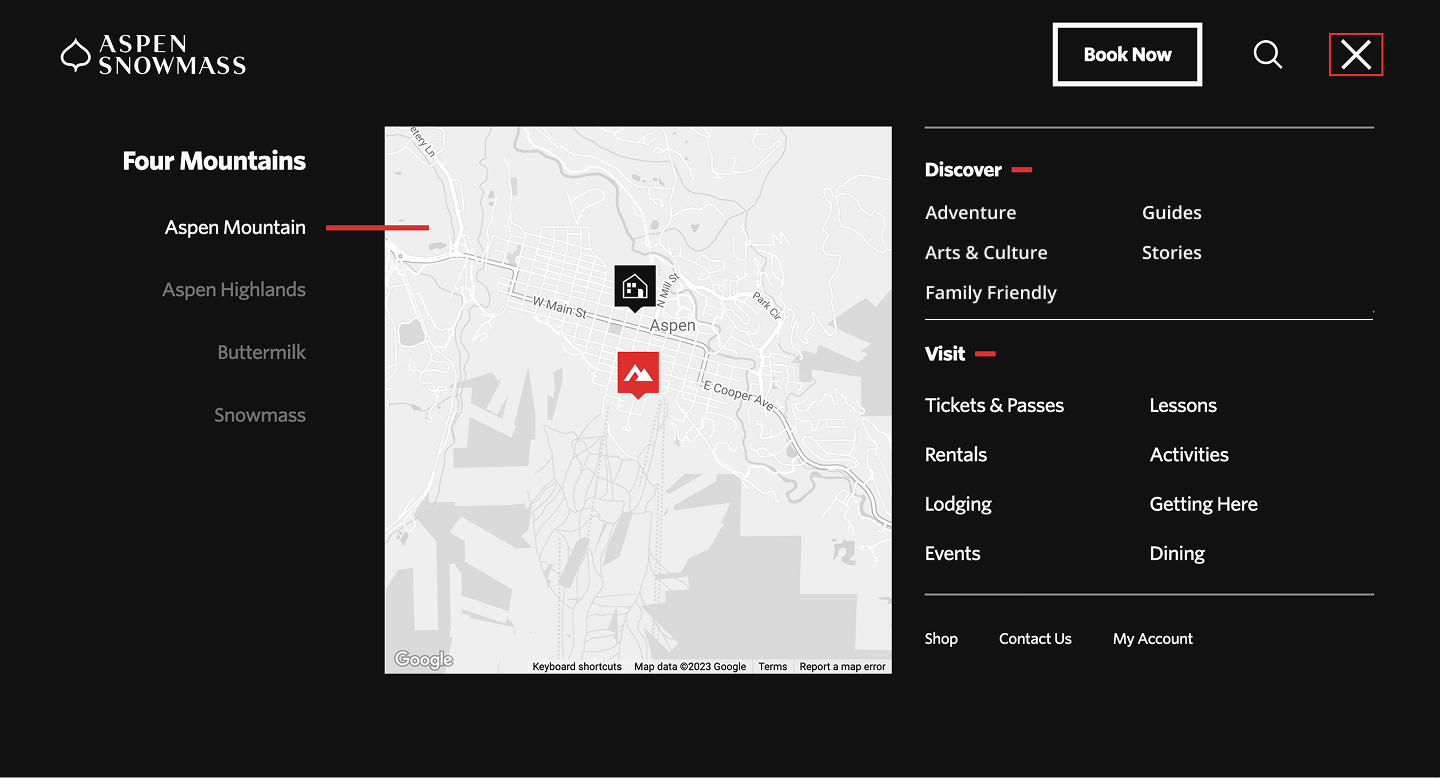Image resolution: width=1440 pixels, height=778 pixels.
Task: Open the Visit section heading
Action: pos(945,354)
